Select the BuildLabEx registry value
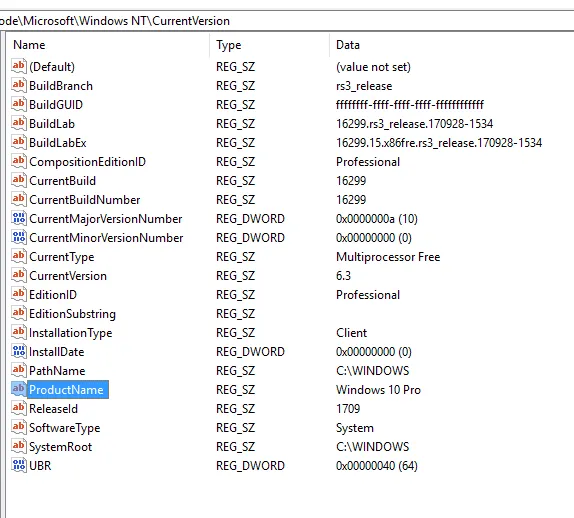 tap(58, 143)
